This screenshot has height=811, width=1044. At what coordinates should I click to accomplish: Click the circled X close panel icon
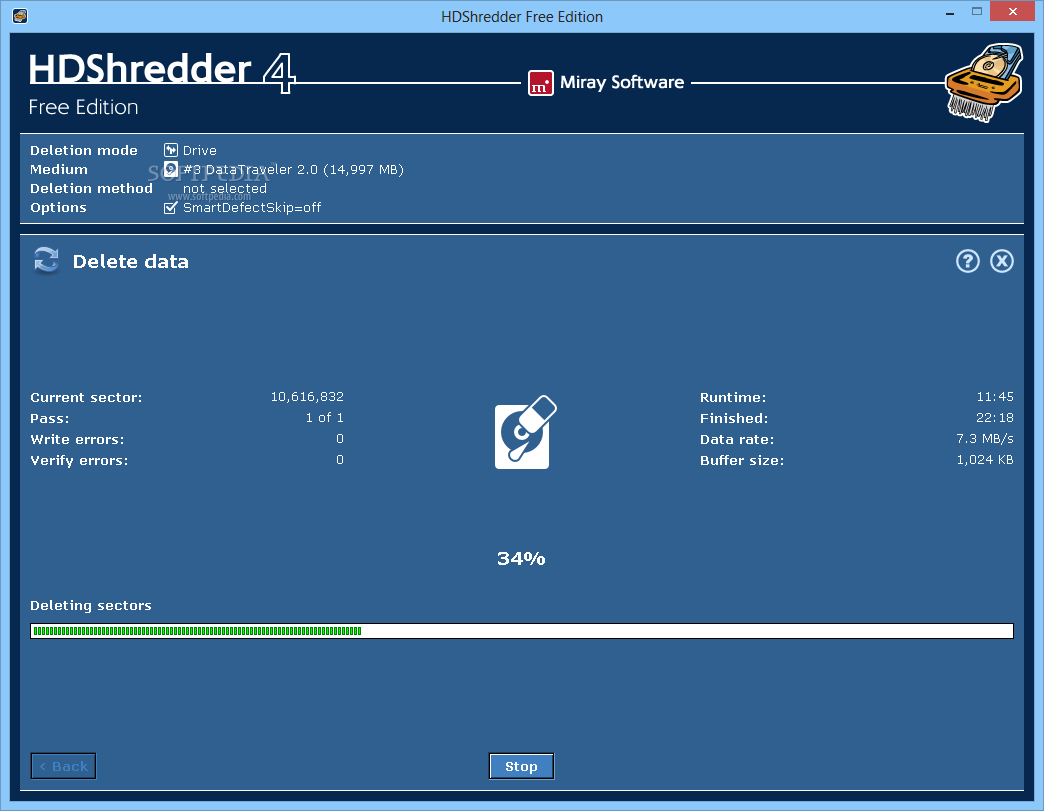tap(1001, 261)
